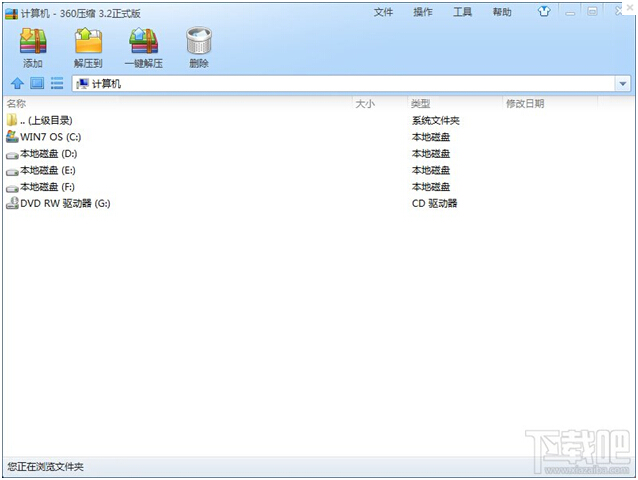The image size is (638, 480).
Task: Click status bar text 您正在浏览文件夹
Action: [x=45, y=466]
